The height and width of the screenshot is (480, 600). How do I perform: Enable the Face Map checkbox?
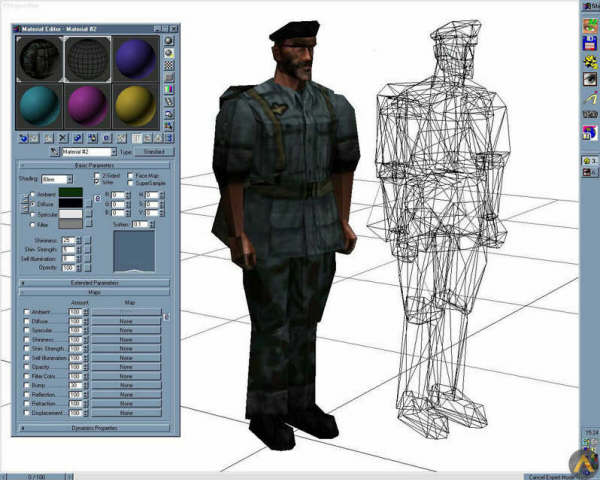coord(130,175)
